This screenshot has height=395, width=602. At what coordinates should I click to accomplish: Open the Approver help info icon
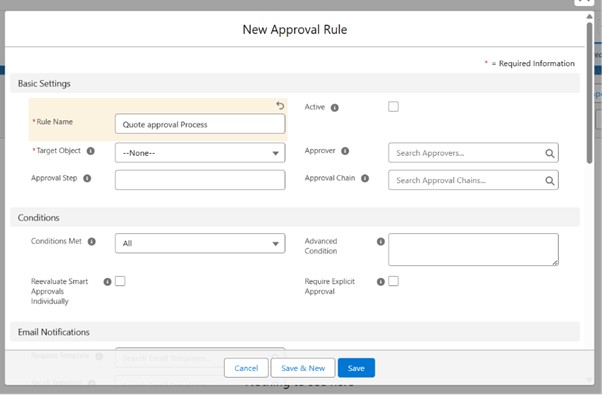coord(345,151)
